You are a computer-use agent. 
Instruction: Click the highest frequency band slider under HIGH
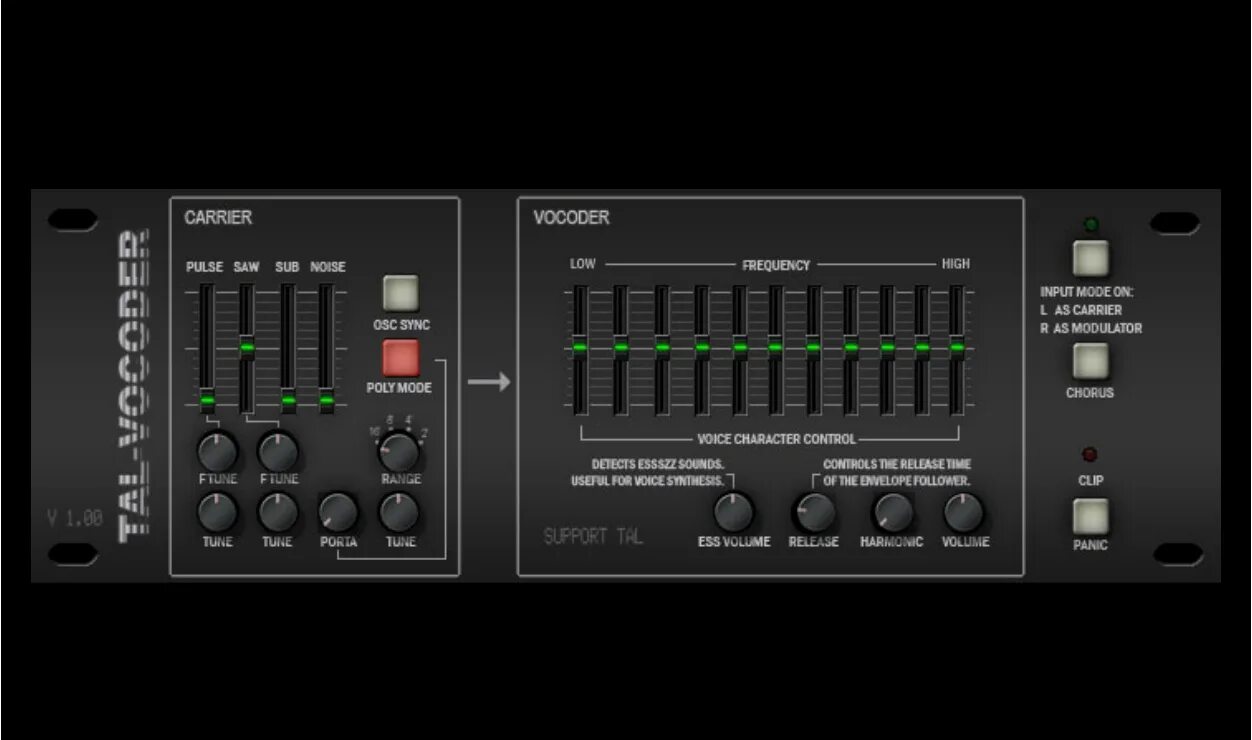[x=957, y=348]
